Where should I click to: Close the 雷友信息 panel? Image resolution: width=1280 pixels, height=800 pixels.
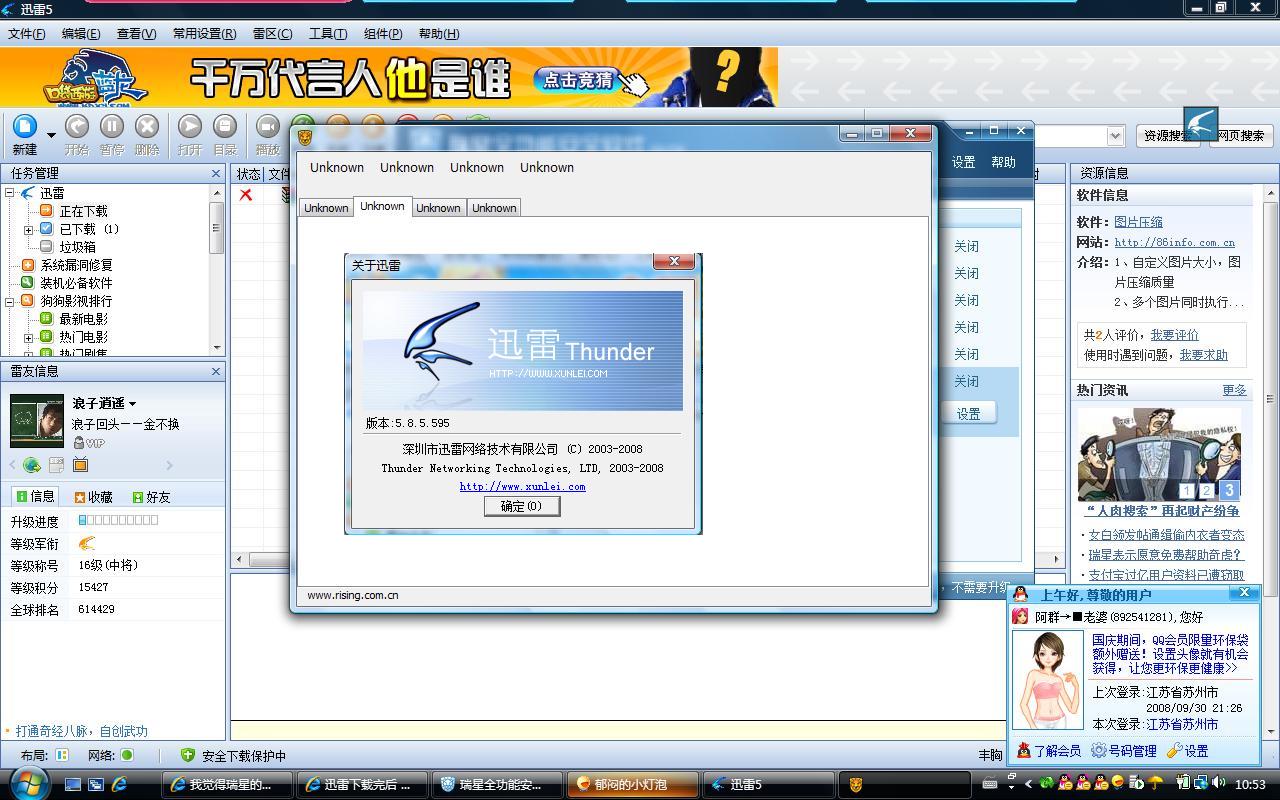pyautogui.click(x=215, y=371)
